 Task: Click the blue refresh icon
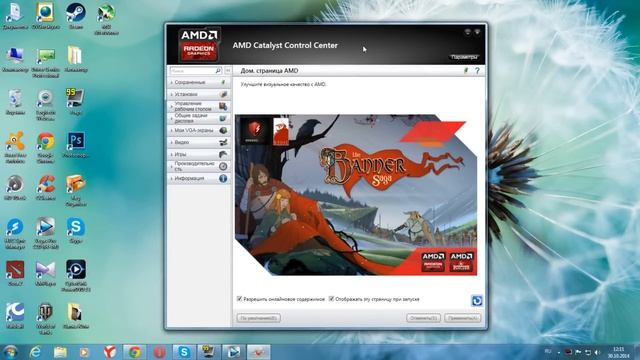(x=477, y=301)
